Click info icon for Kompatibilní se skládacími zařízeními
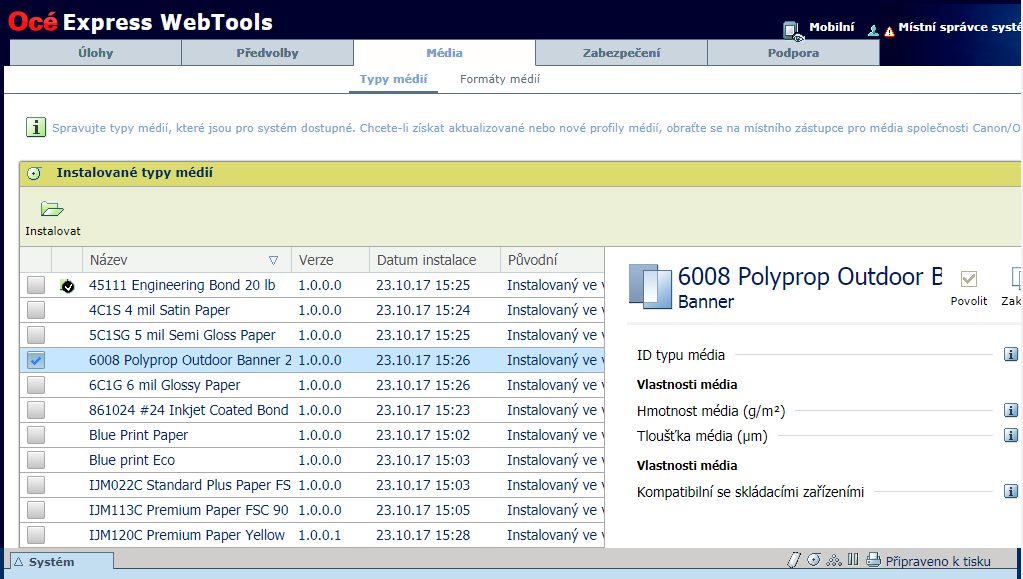The height and width of the screenshot is (579, 1023). coord(1011,492)
